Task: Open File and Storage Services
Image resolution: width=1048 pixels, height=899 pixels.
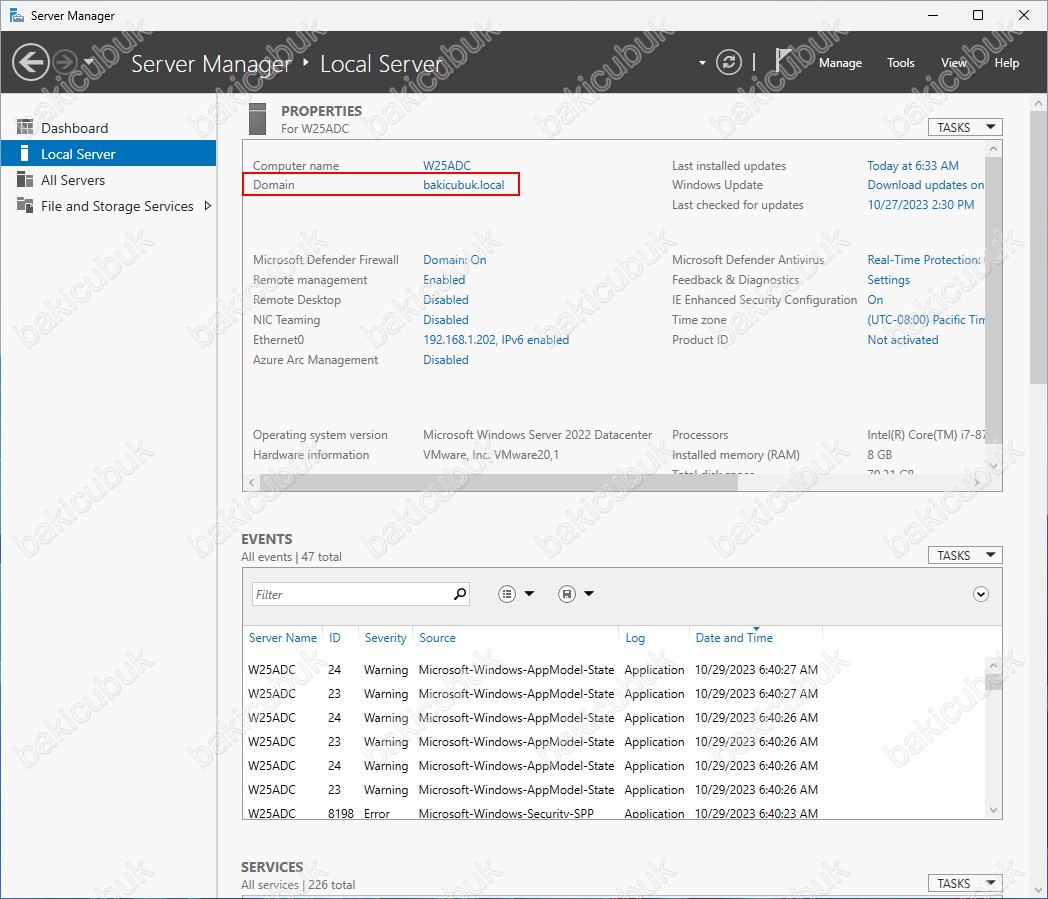Action: [108, 206]
